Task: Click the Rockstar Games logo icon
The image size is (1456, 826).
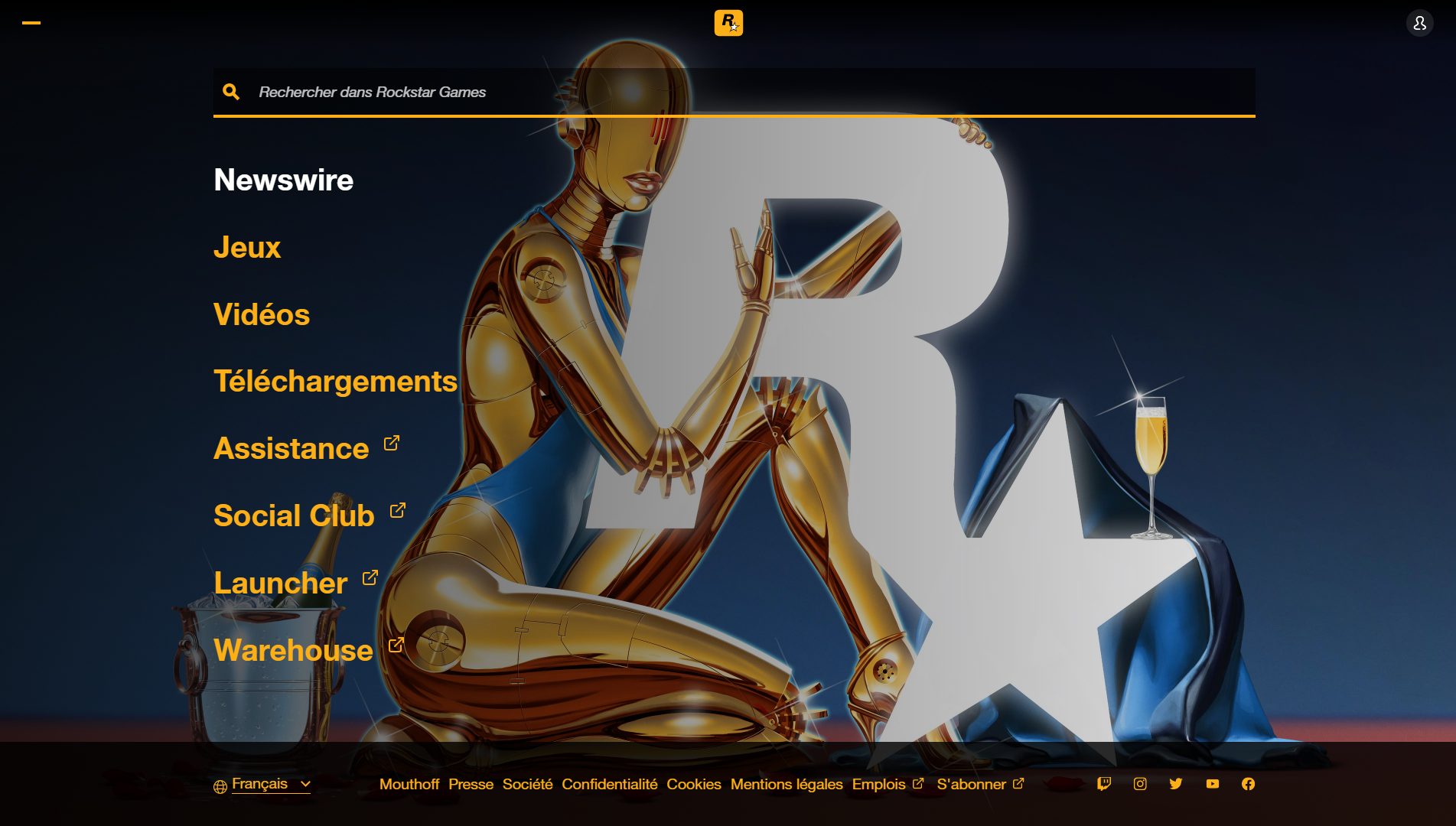Action: coord(728,23)
